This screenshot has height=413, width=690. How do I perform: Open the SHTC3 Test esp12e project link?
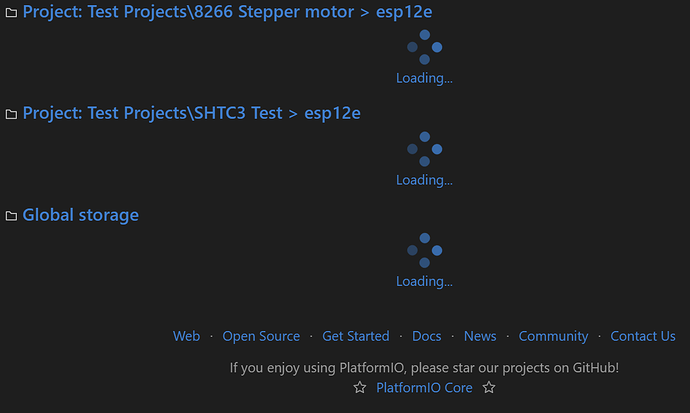click(191, 113)
